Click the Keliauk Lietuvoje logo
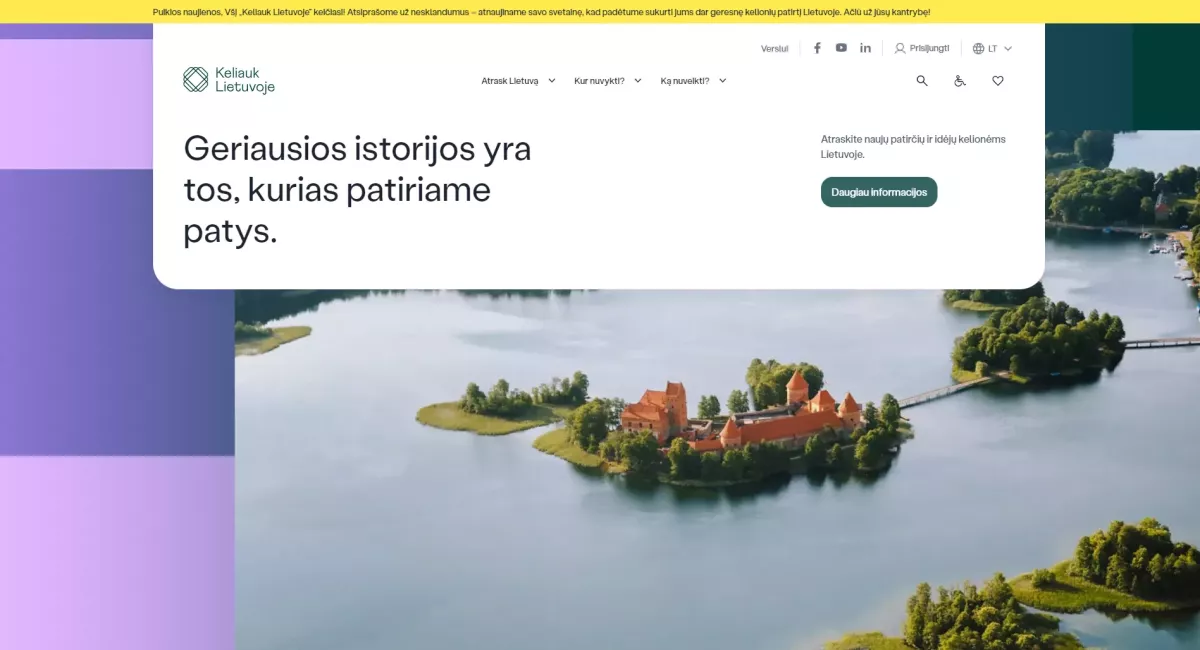1200x650 pixels. click(x=229, y=78)
